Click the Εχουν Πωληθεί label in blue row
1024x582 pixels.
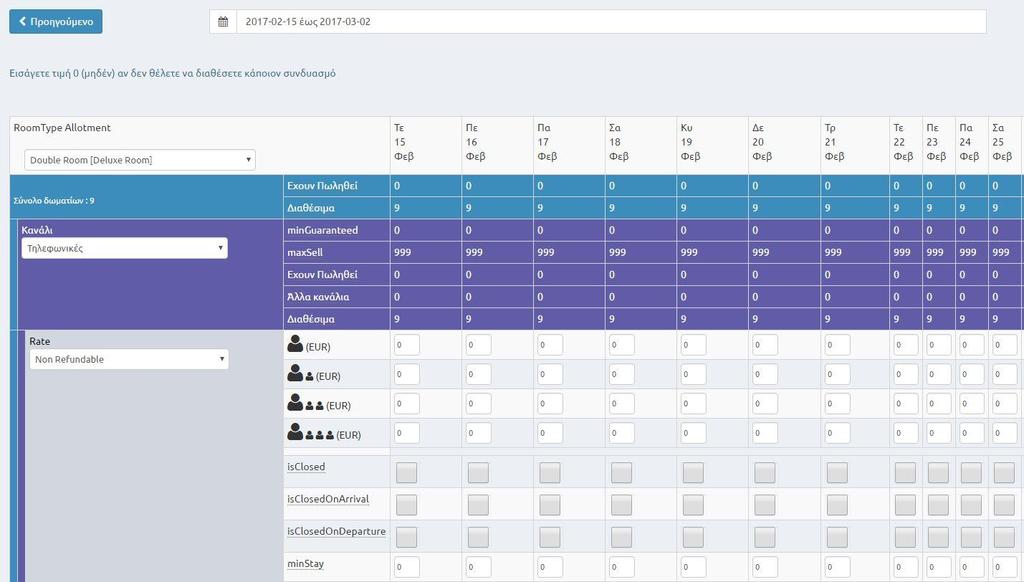[x=323, y=186]
